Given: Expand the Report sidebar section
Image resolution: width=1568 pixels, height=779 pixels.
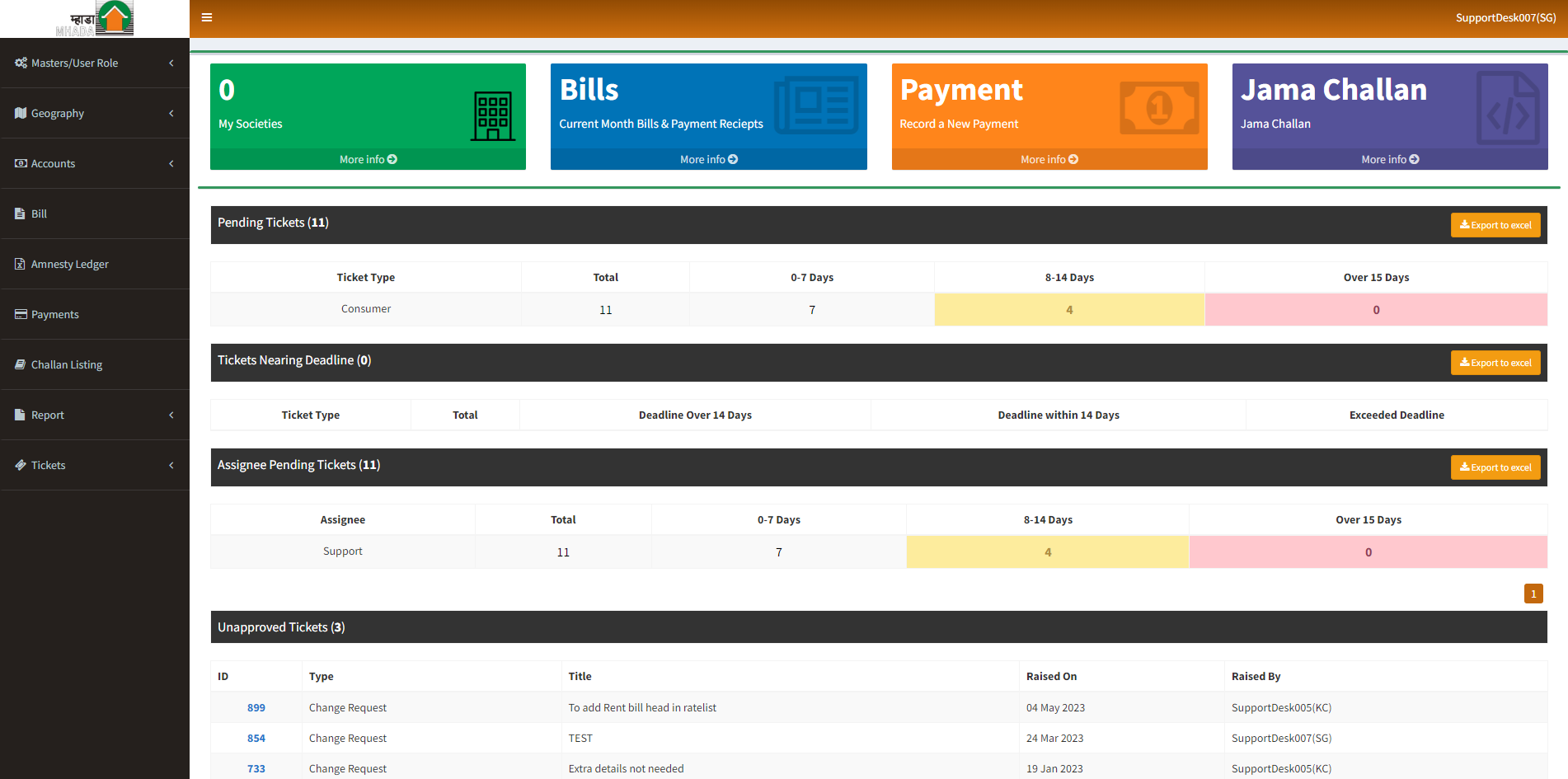Looking at the screenshot, I should pos(47,415).
